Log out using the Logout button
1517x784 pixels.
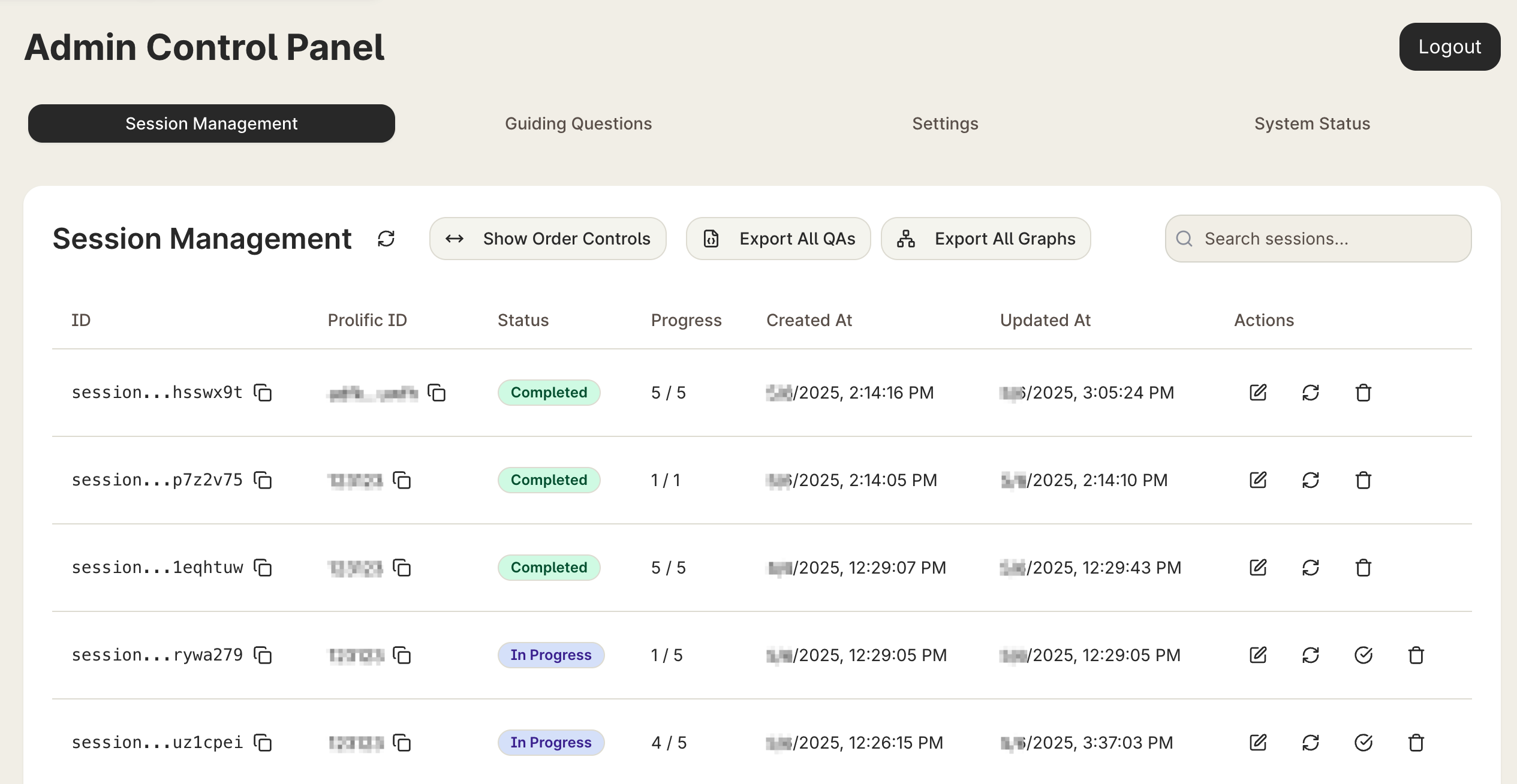pos(1449,47)
